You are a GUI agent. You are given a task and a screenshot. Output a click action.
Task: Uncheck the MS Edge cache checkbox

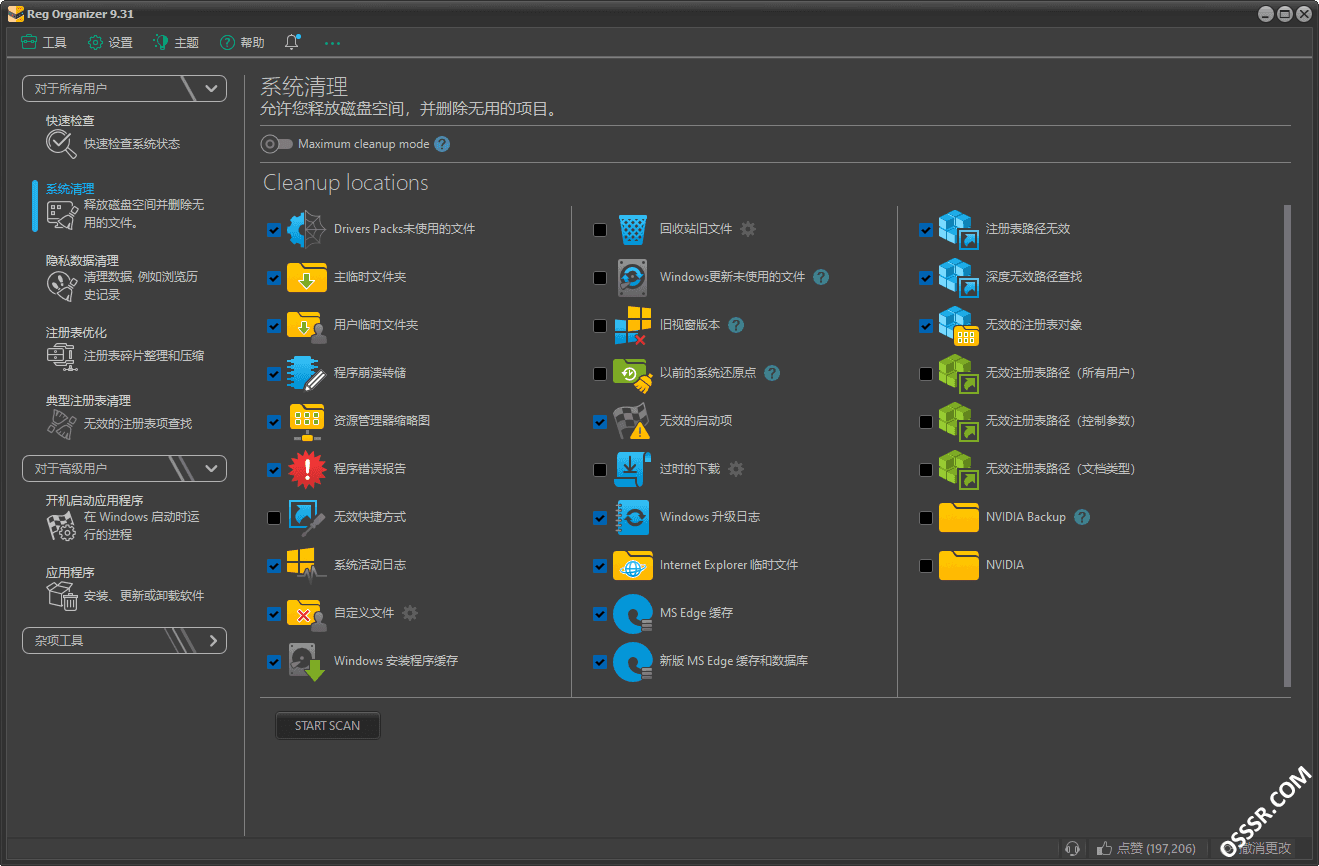[x=600, y=613]
